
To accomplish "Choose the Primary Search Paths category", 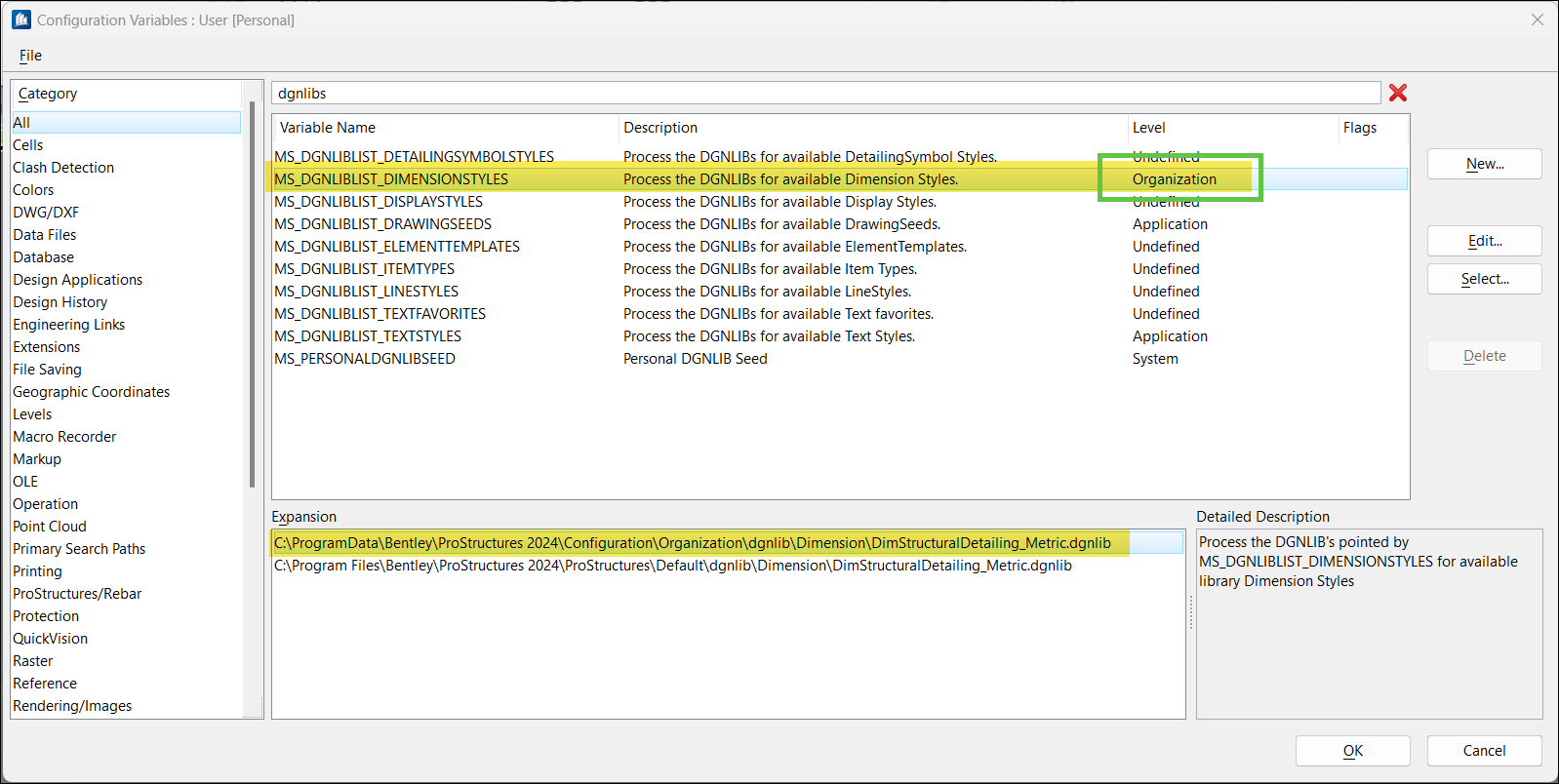I will pos(79,549).
